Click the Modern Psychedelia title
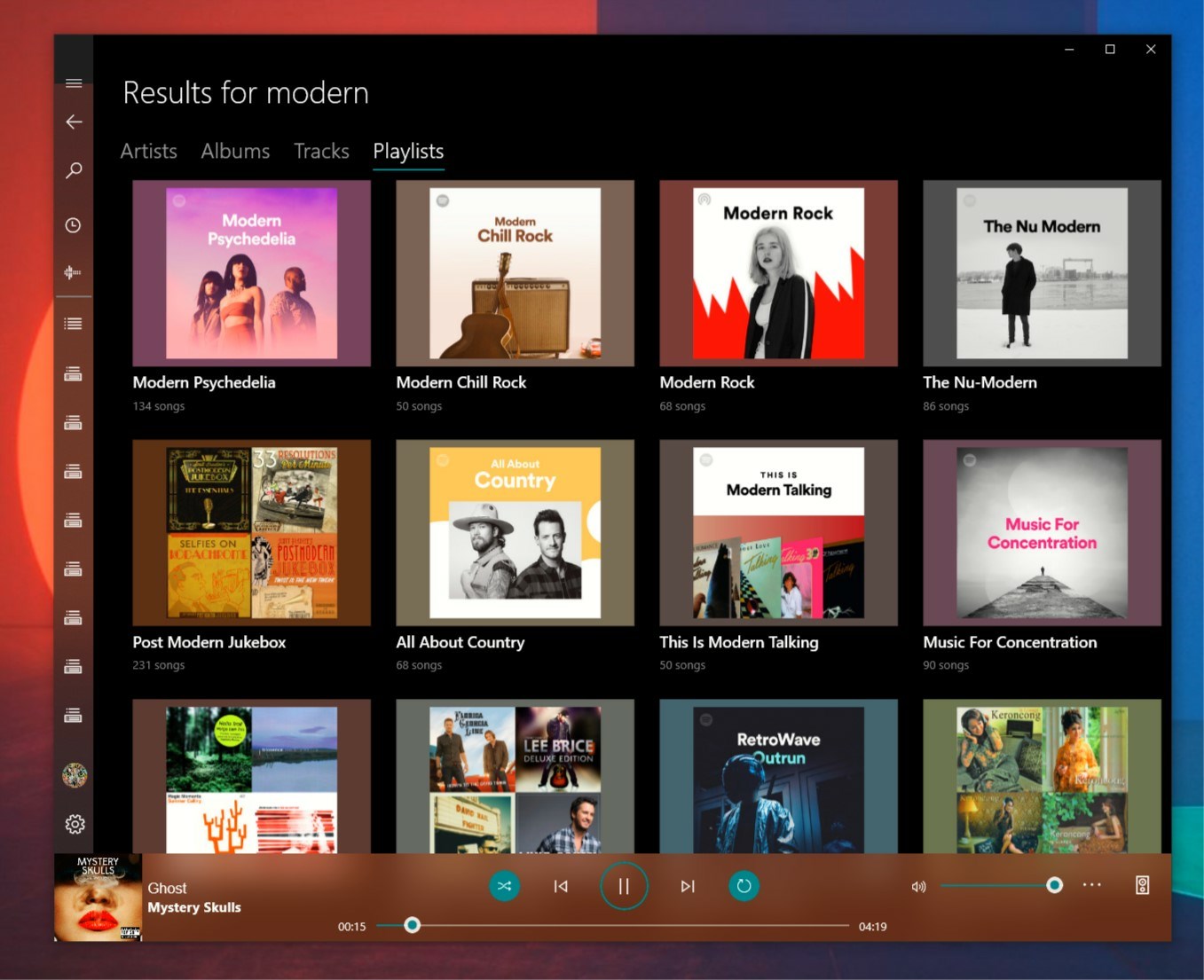The image size is (1204, 980). point(204,382)
